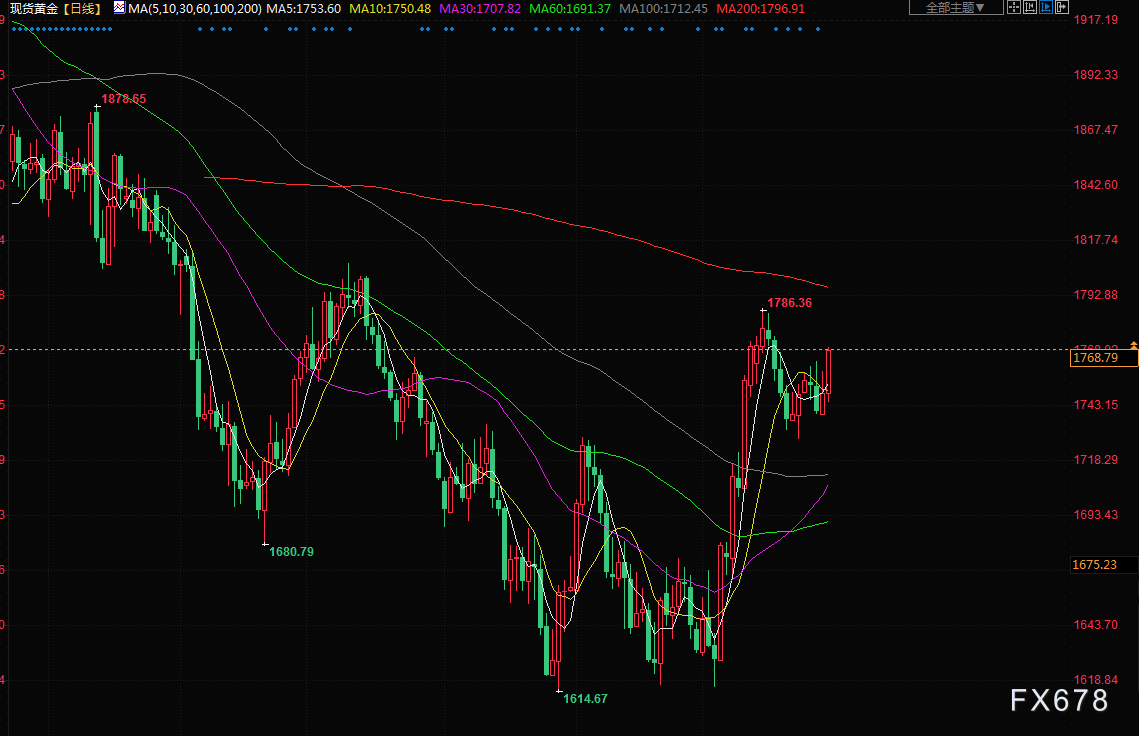Toggle the highlighted blue axis play icon
Screen dimensions: 1139x736
(1046, 7)
